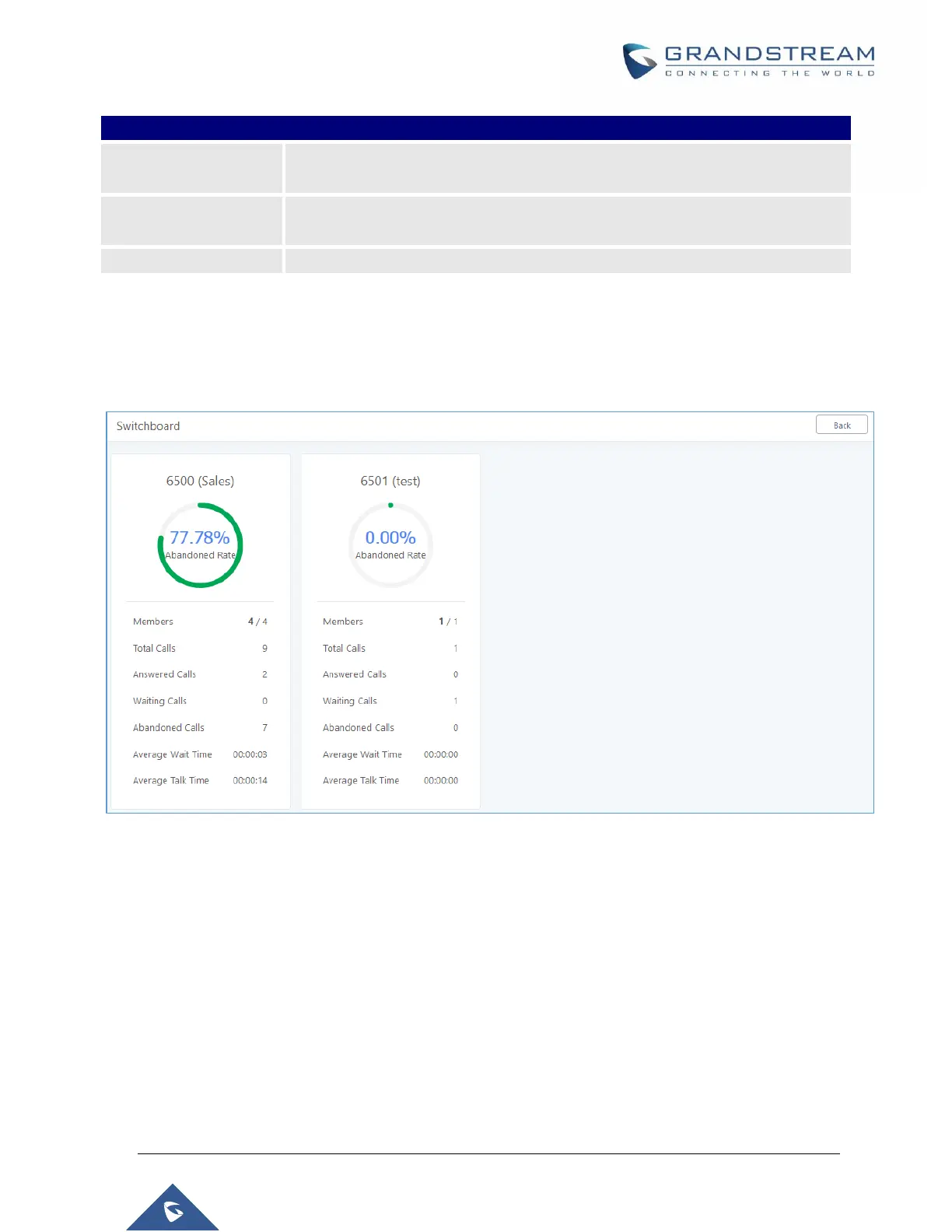Click the 77.78% abandoned rate gauge
The width and height of the screenshot is (952, 1232).
point(200,544)
